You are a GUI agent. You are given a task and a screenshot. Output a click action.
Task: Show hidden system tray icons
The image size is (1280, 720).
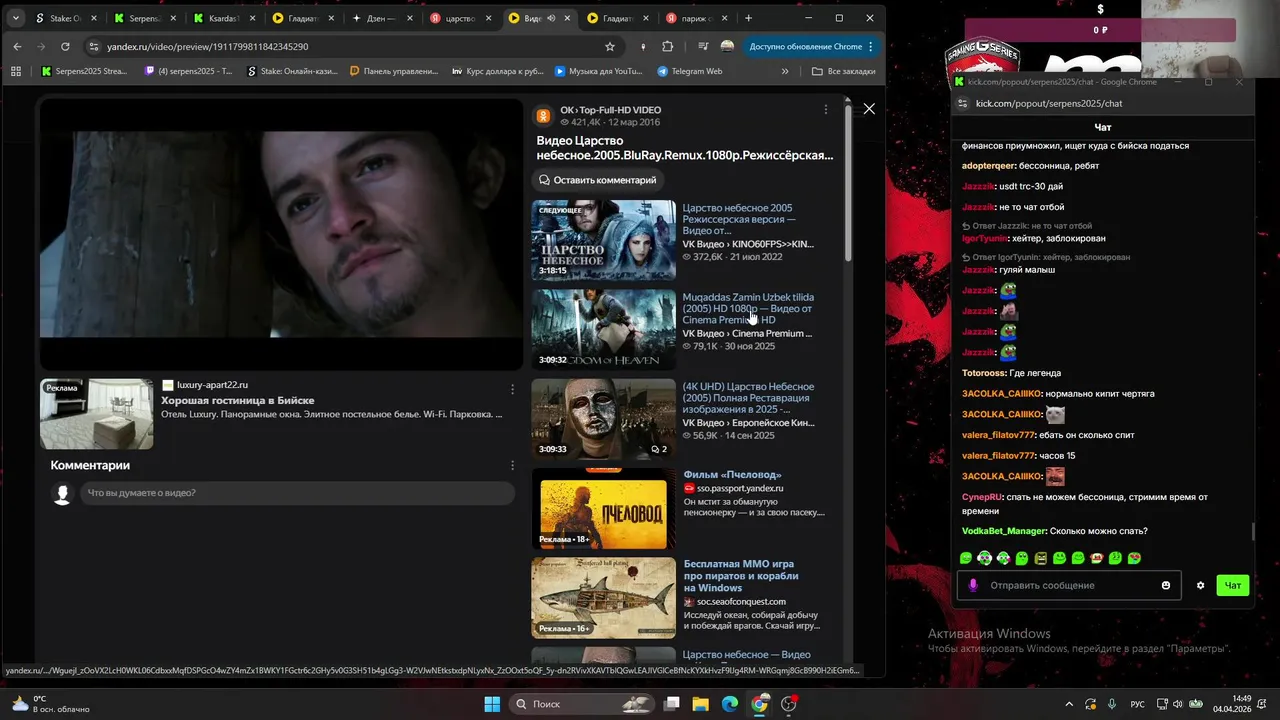1068,704
